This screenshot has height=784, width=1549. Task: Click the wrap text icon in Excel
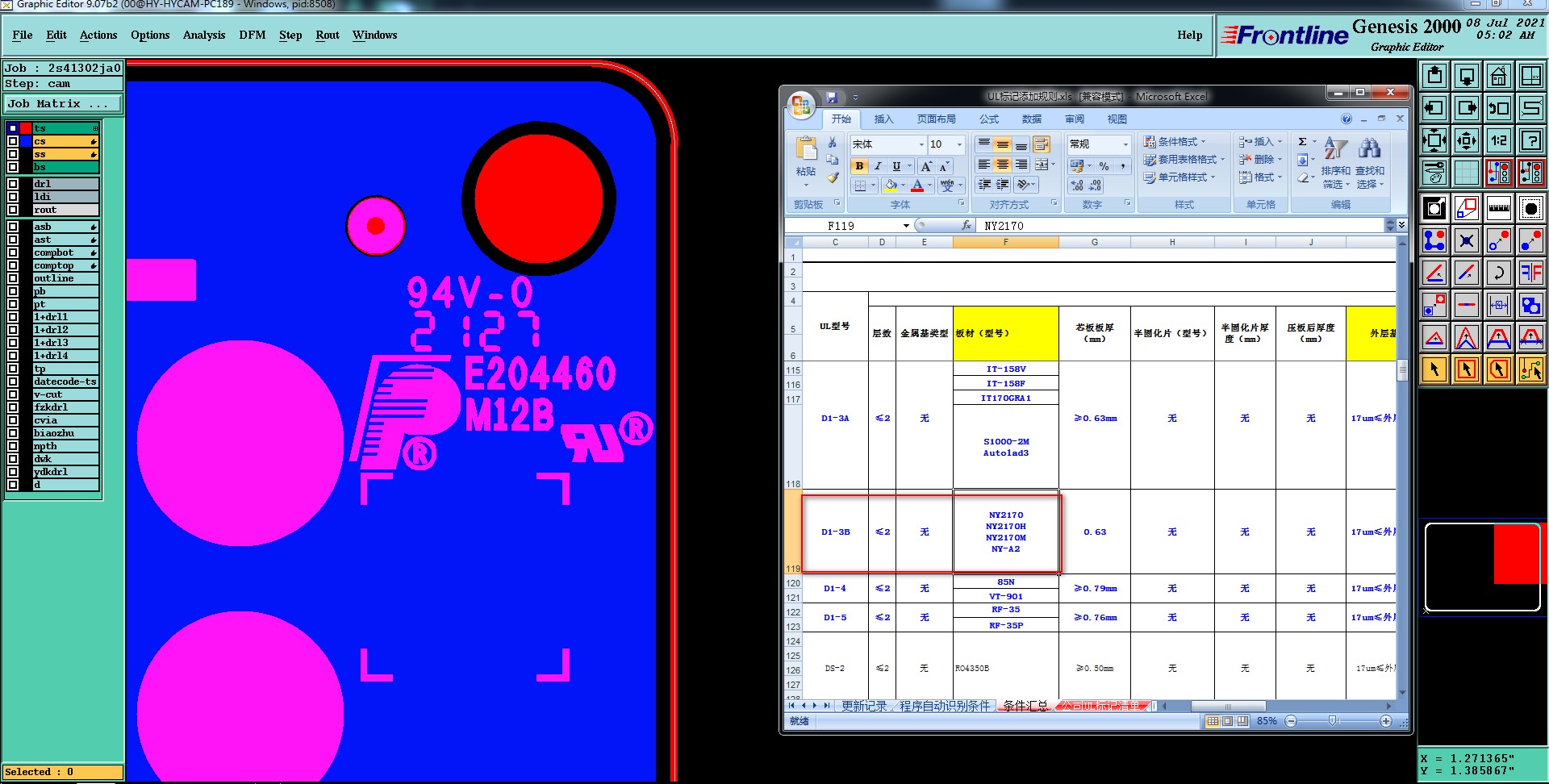pos(1042,144)
